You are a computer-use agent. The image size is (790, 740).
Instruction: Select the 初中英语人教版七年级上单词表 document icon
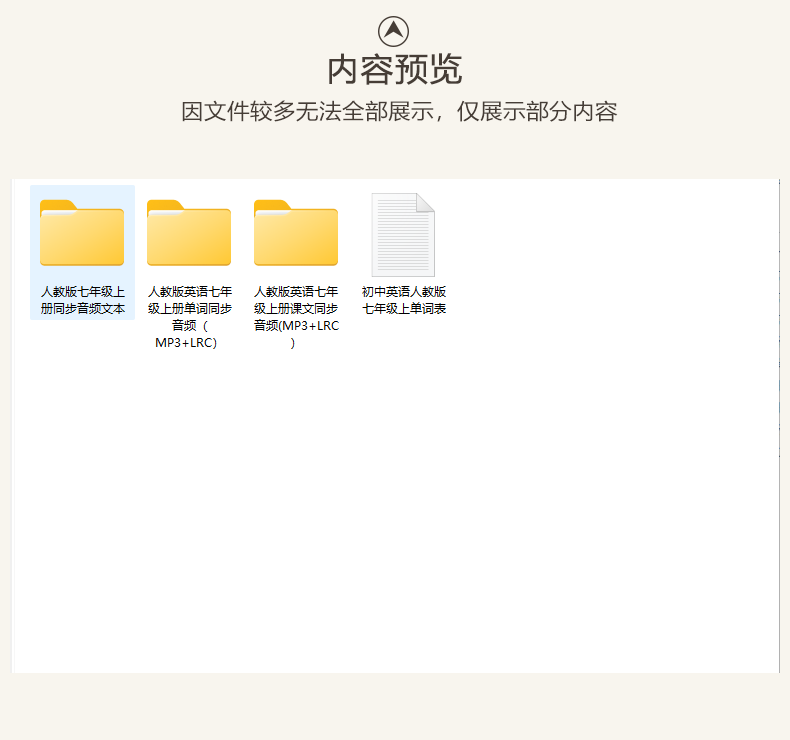(403, 235)
